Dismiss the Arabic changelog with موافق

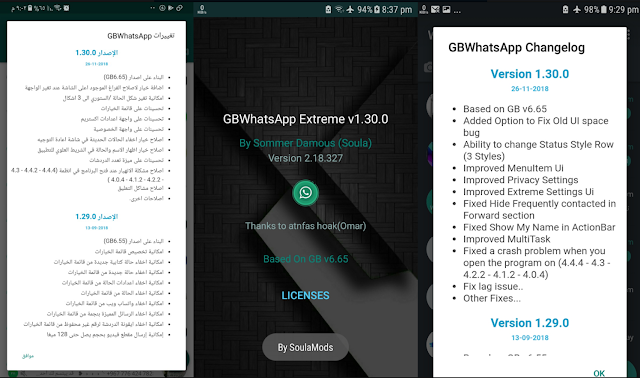click(28, 356)
